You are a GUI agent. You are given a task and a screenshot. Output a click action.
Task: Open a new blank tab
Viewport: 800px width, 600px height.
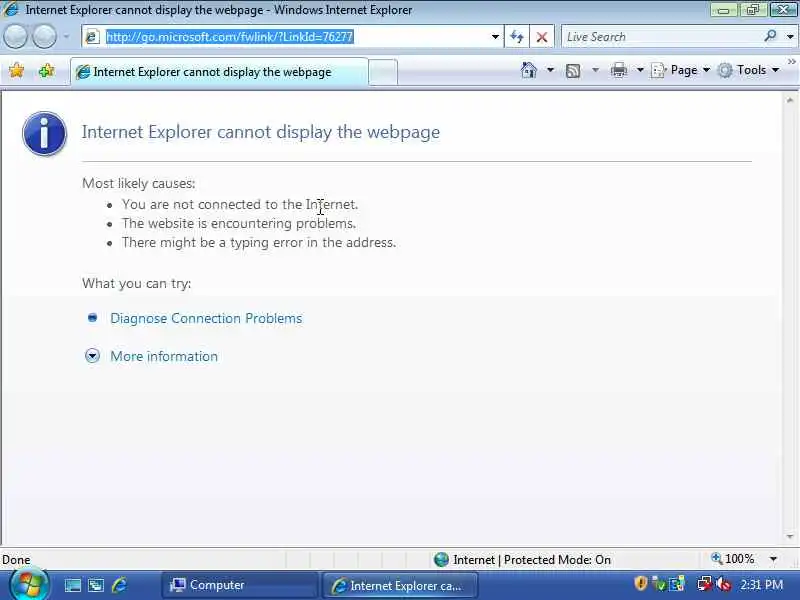tap(383, 72)
